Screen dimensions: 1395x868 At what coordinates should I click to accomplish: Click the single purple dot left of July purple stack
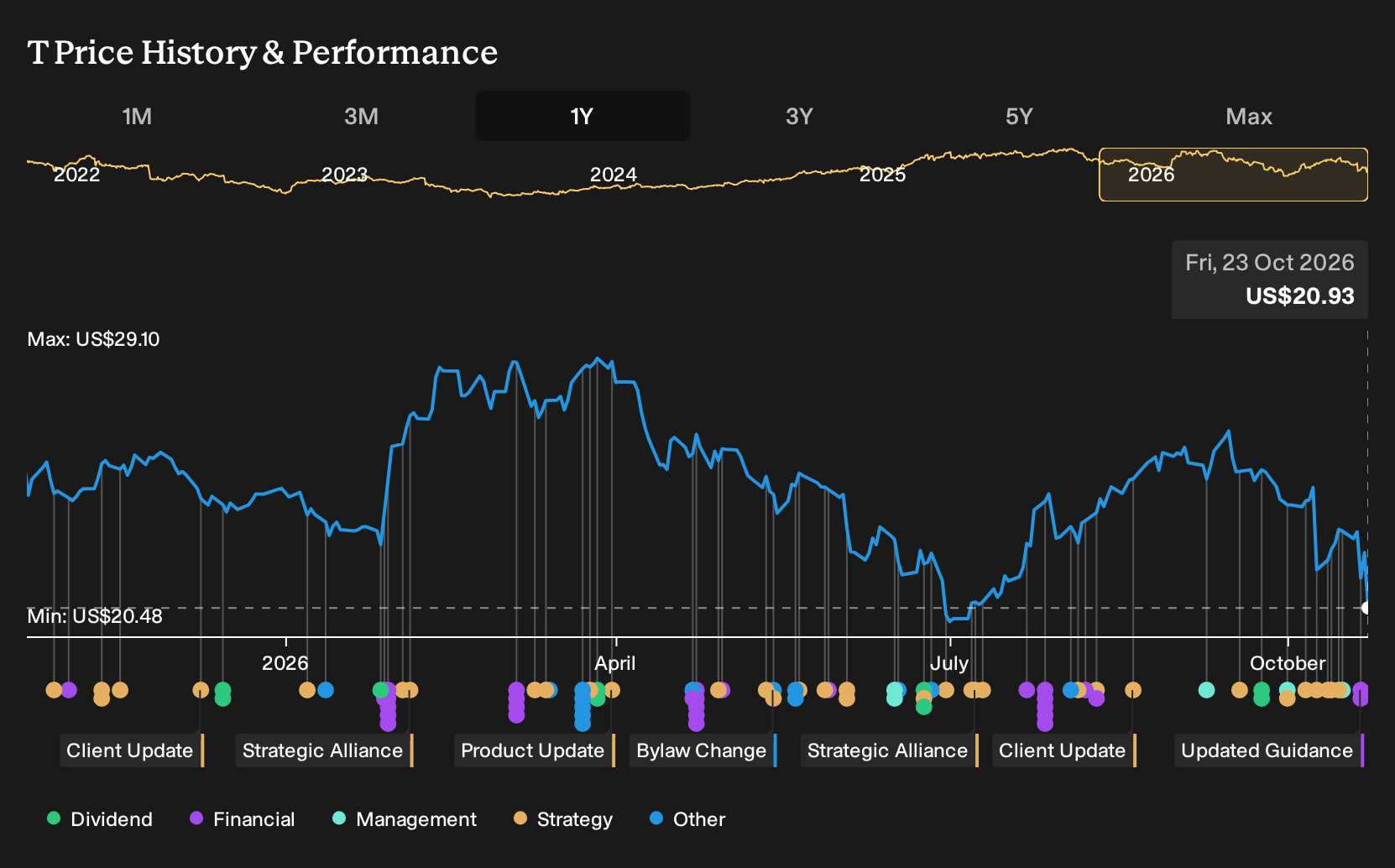(1027, 690)
